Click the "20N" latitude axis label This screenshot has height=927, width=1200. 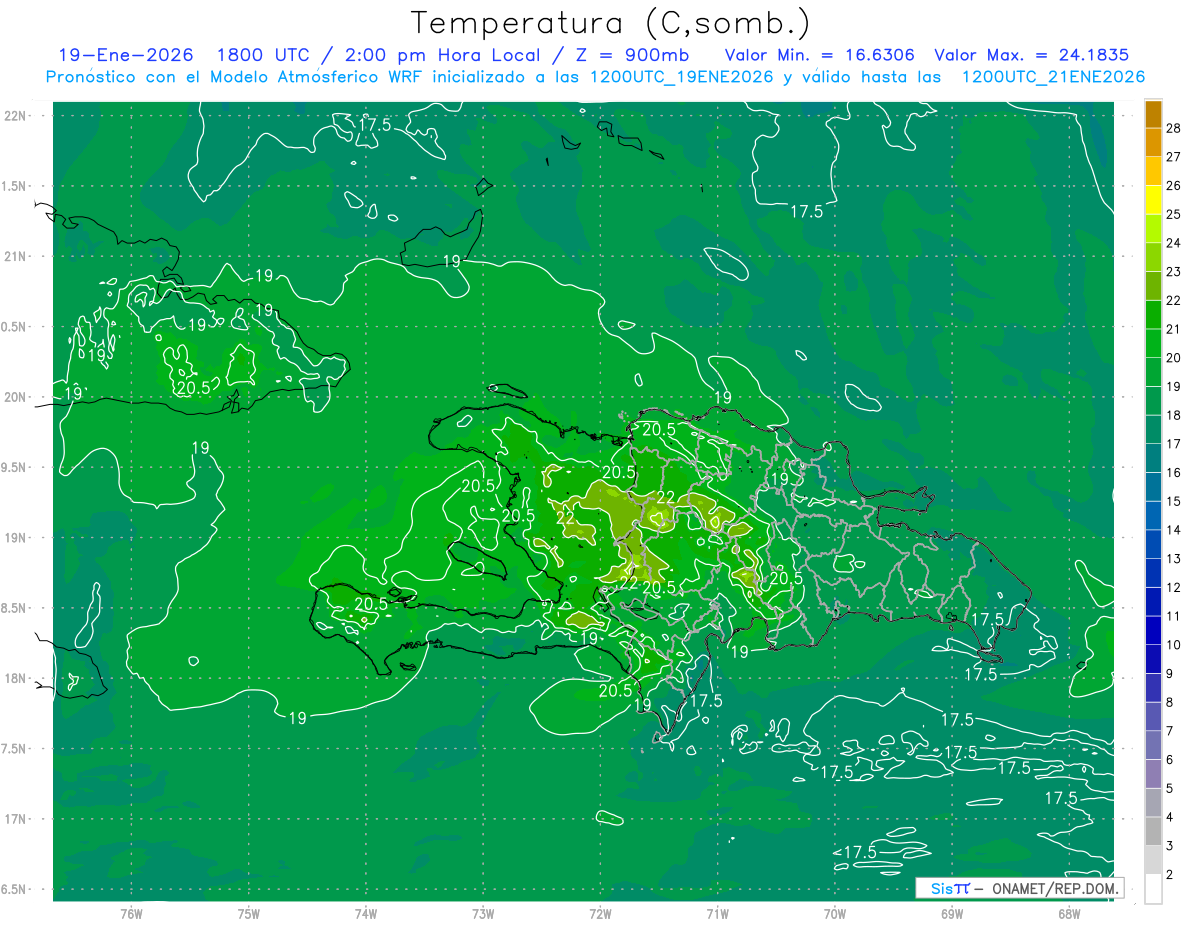coord(15,397)
